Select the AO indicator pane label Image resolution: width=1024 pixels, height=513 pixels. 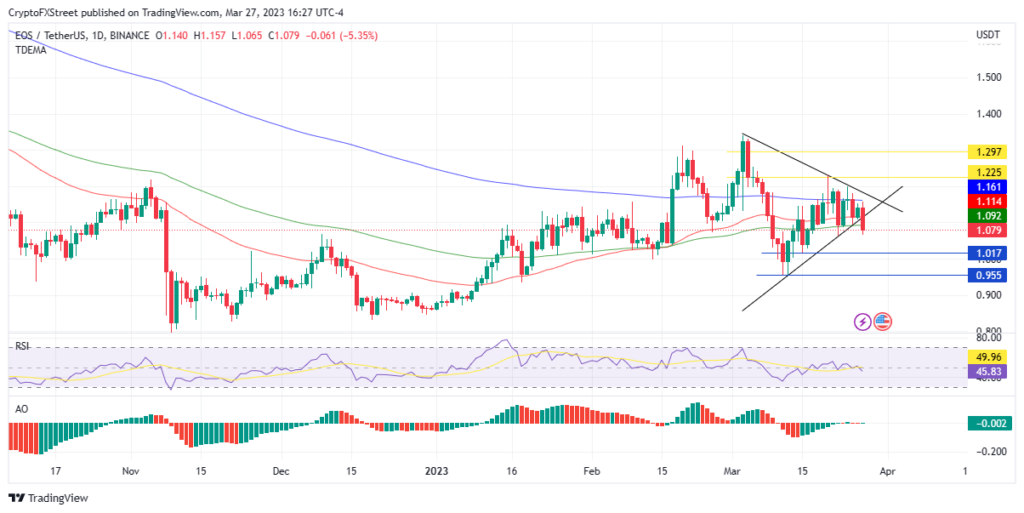click(x=19, y=410)
